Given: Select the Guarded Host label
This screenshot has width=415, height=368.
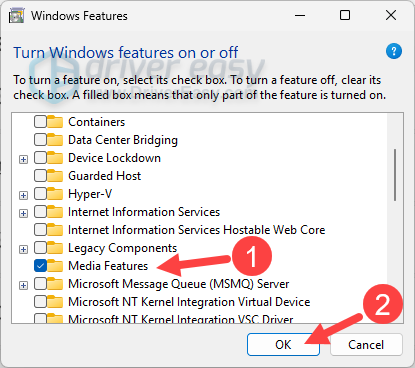Looking at the screenshot, I should pos(105,176).
